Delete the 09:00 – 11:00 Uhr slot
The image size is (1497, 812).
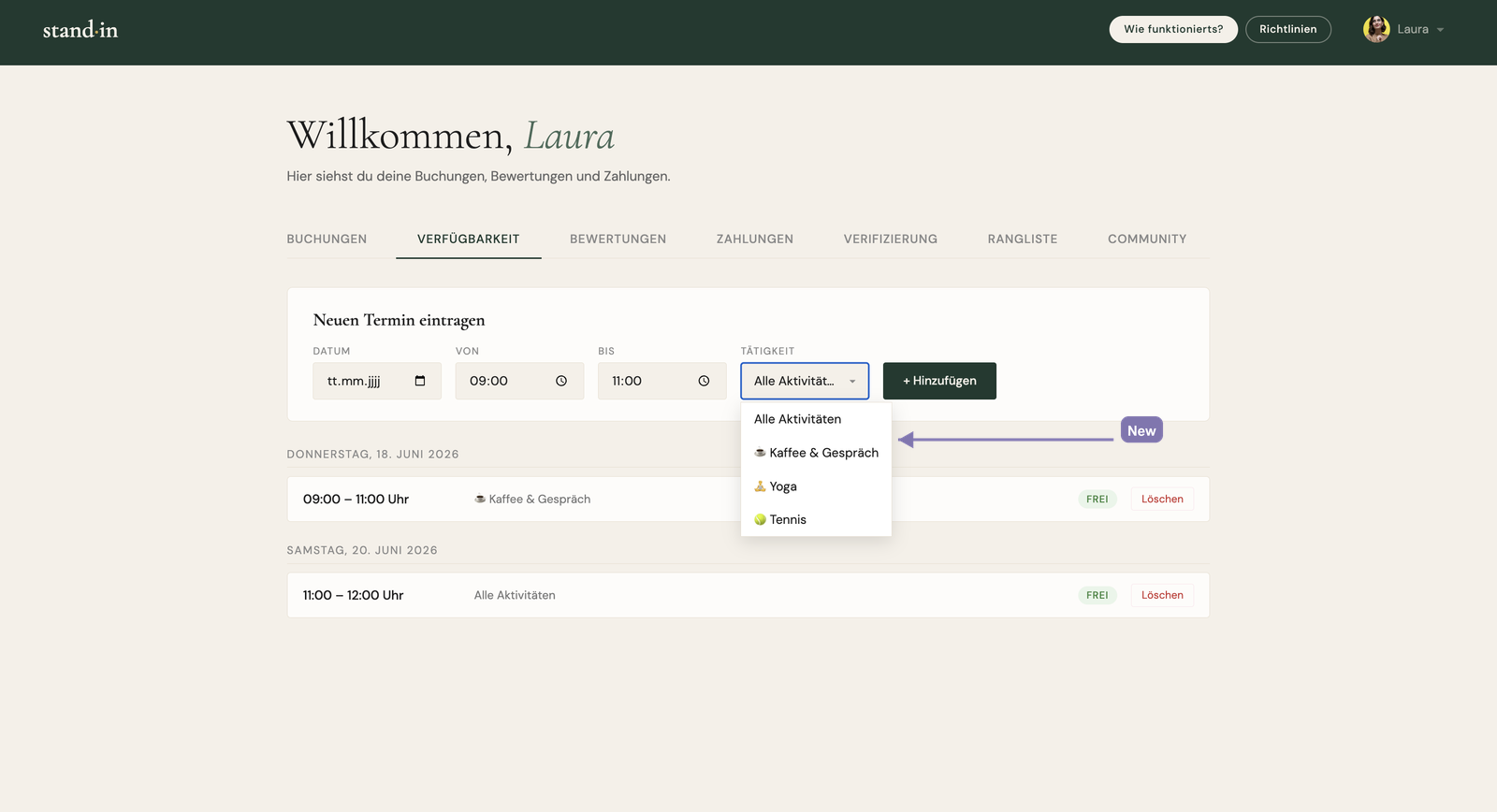[x=1162, y=500]
